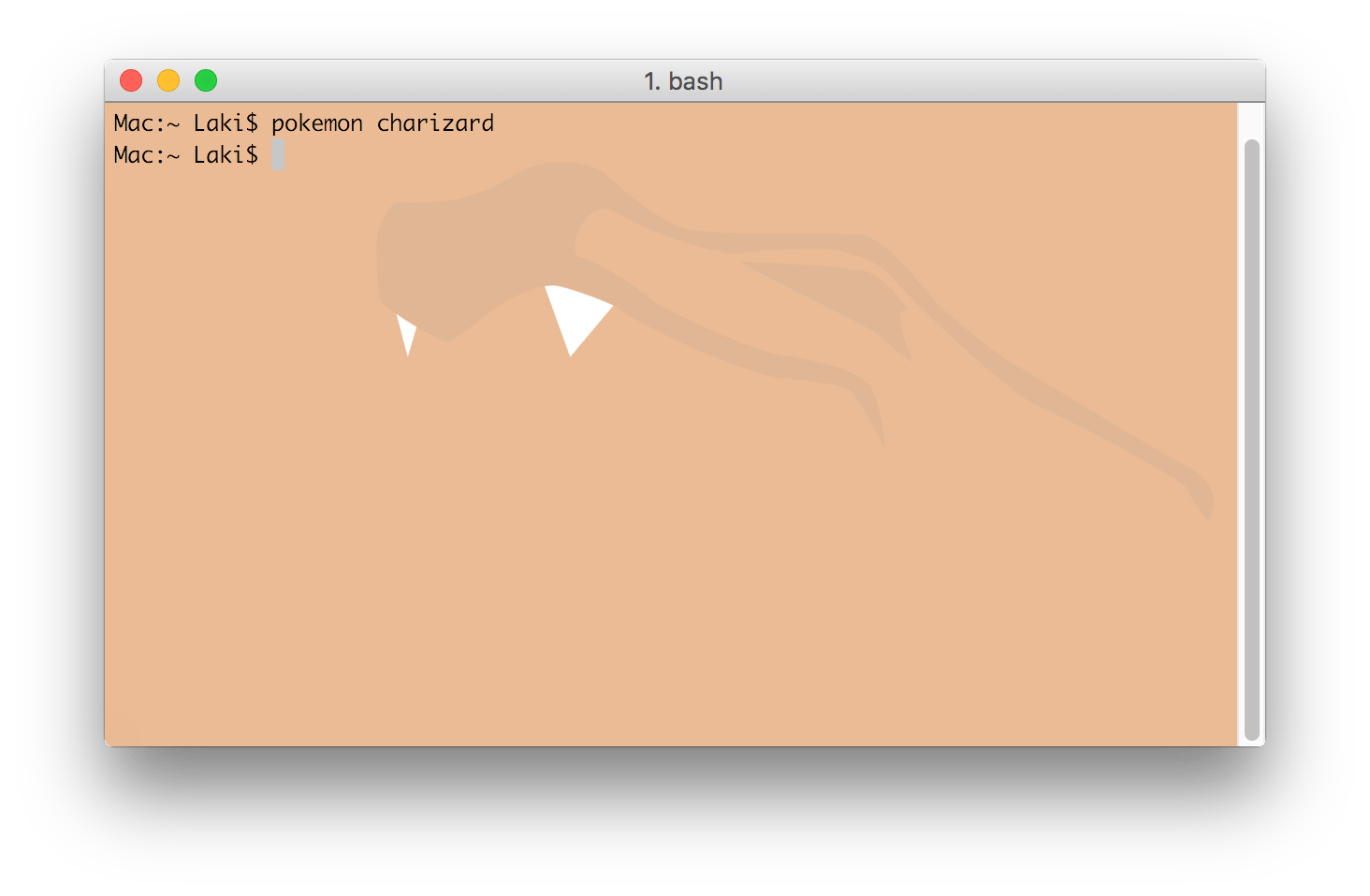Viewport: 1370px width, 896px height.
Task: Click the terminal cursor at the second prompt
Action: click(x=278, y=154)
